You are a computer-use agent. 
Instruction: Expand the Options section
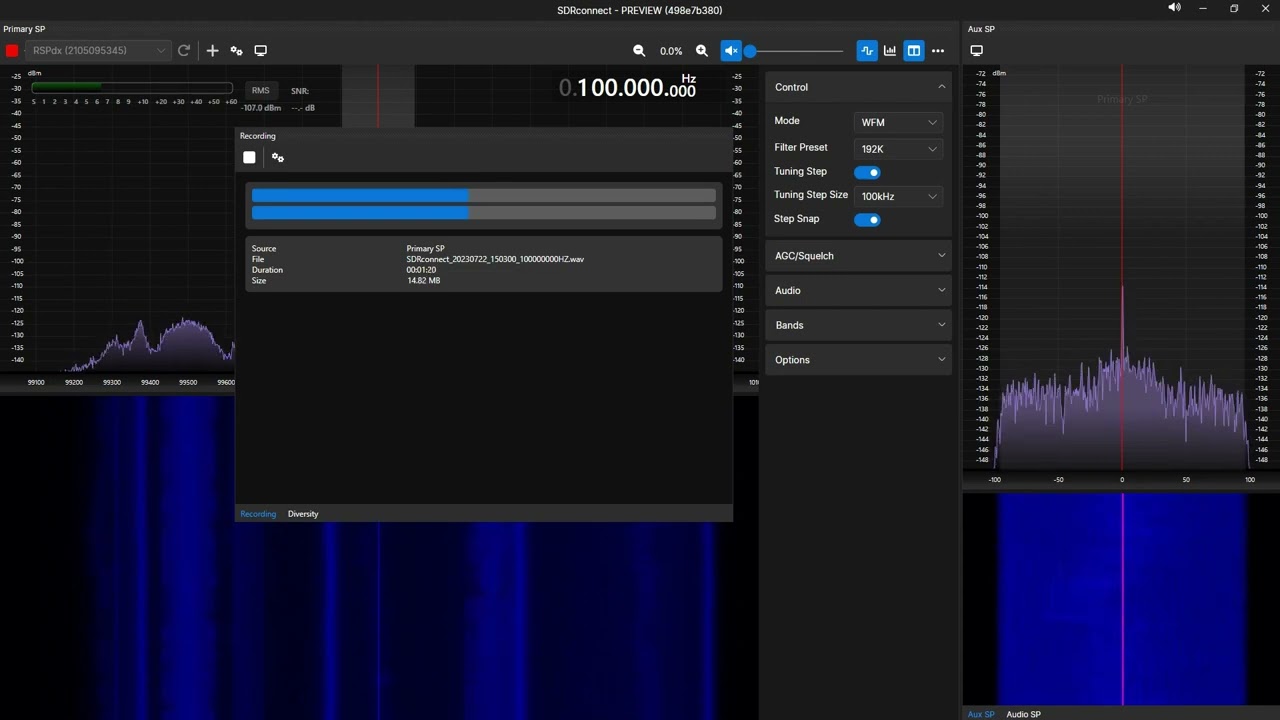tap(858, 360)
